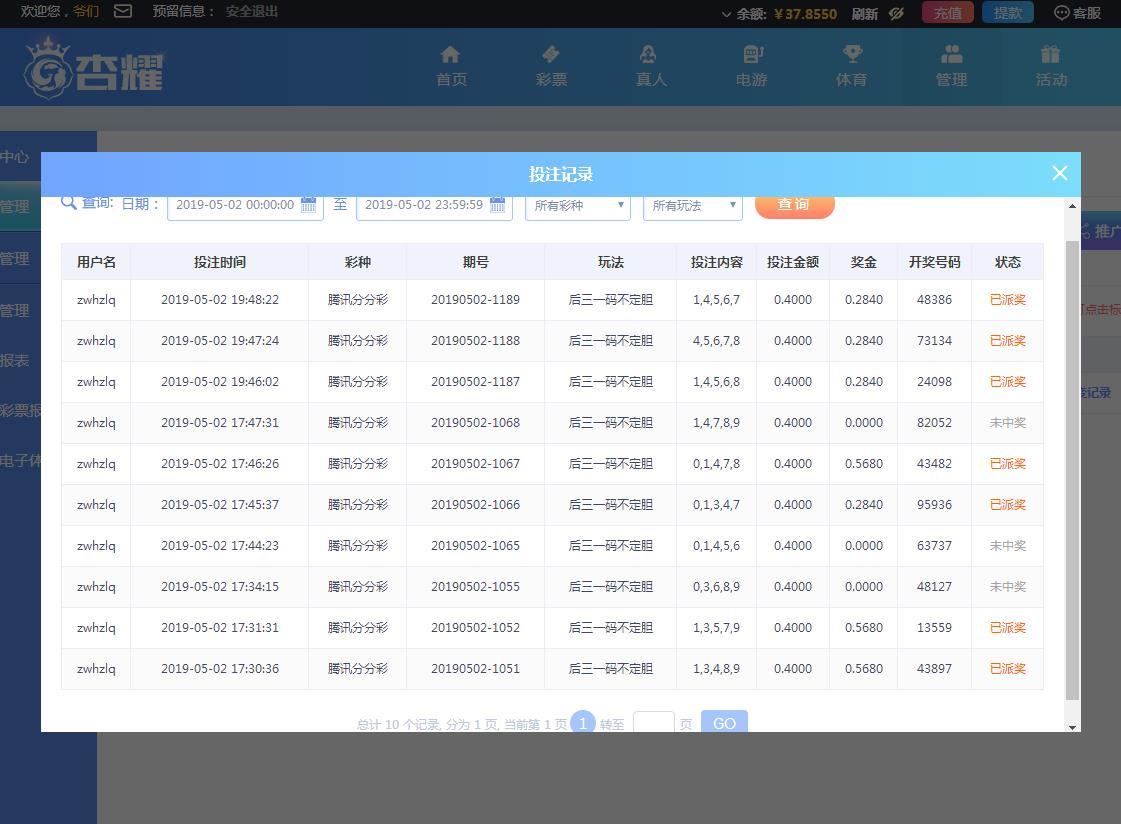Open the 活动 promotions menu
Screen dimensions: 1121x824
pos(1051,66)
